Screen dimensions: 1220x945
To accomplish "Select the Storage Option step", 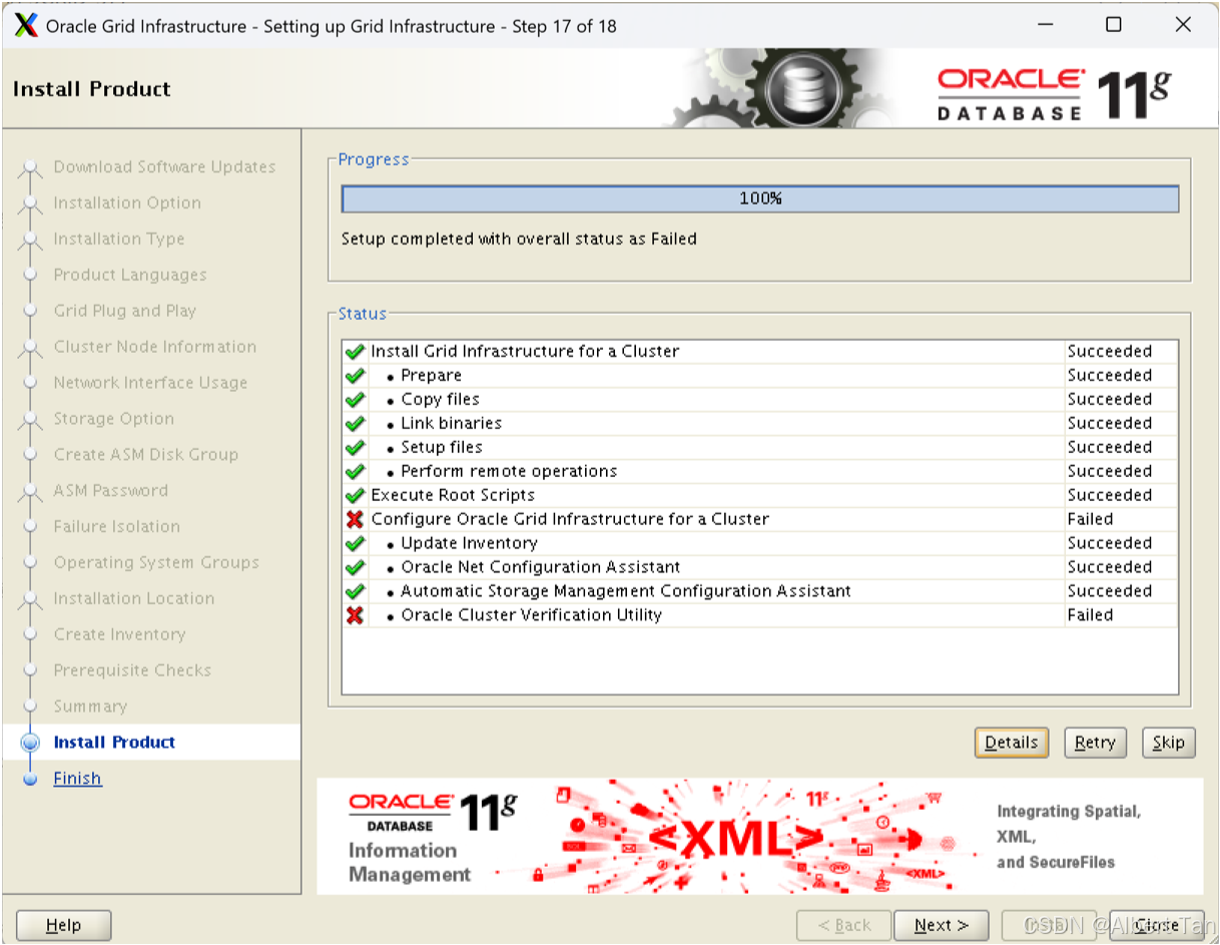I will [113, 418].
